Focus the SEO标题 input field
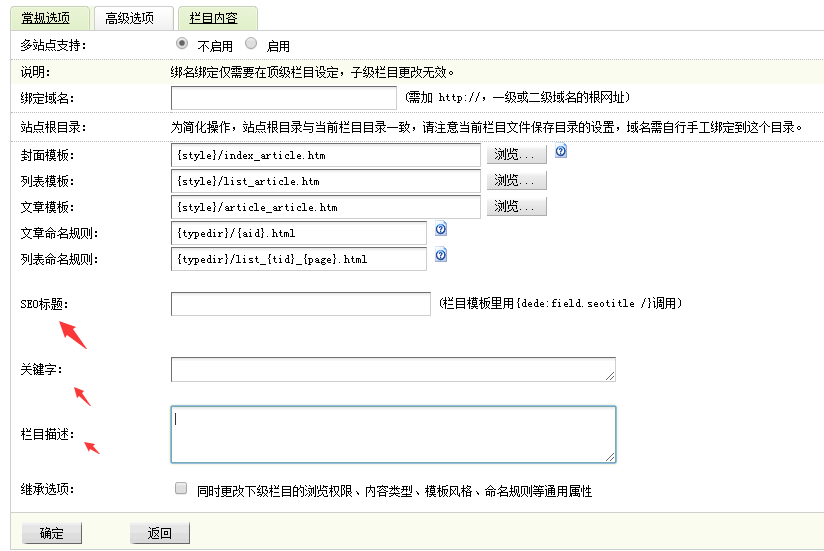Image resolution: width=824 pixels, height=551 pixels. click(301, 304)
